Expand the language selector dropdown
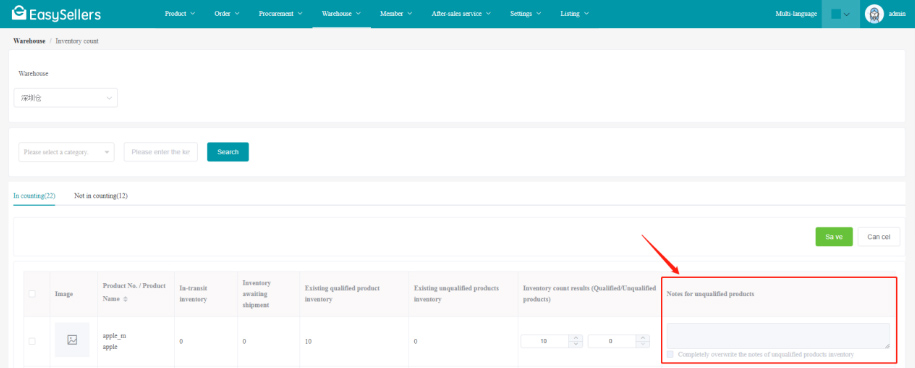This screenshot has height=368, width=915. click(841, 14)
